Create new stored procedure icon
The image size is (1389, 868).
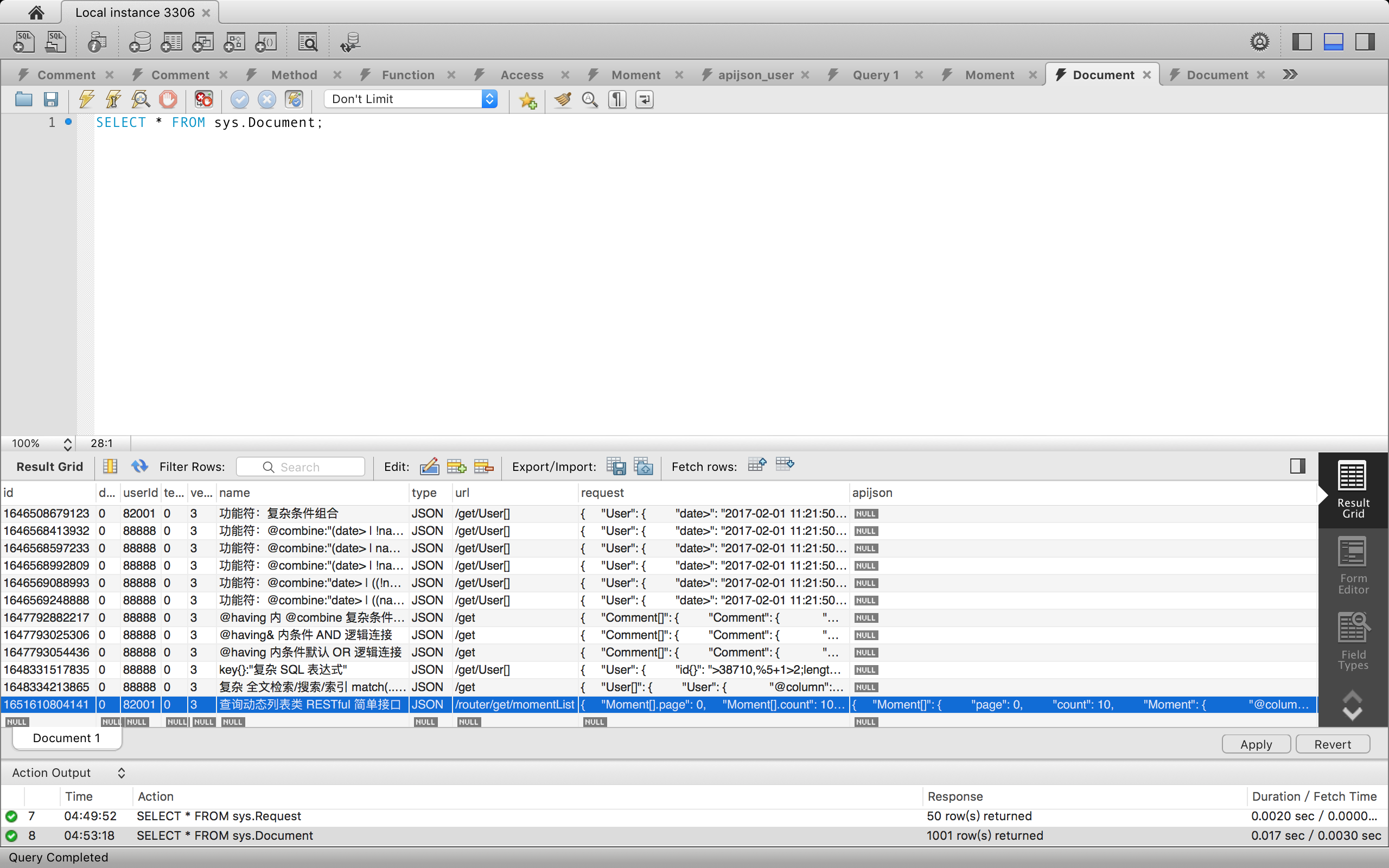pyautogui.click(x=234, y=42)
